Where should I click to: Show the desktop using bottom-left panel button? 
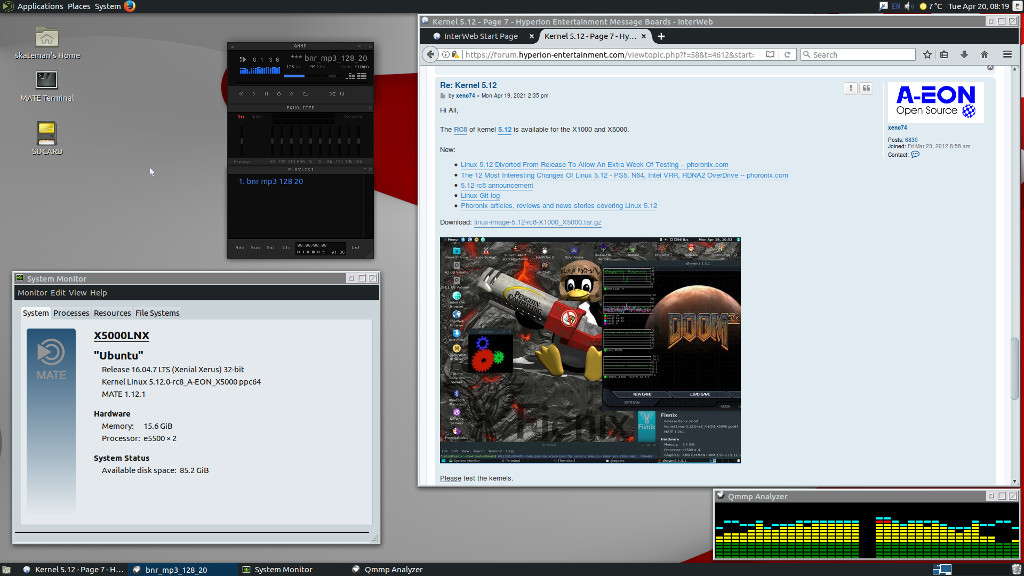point(6,569)
